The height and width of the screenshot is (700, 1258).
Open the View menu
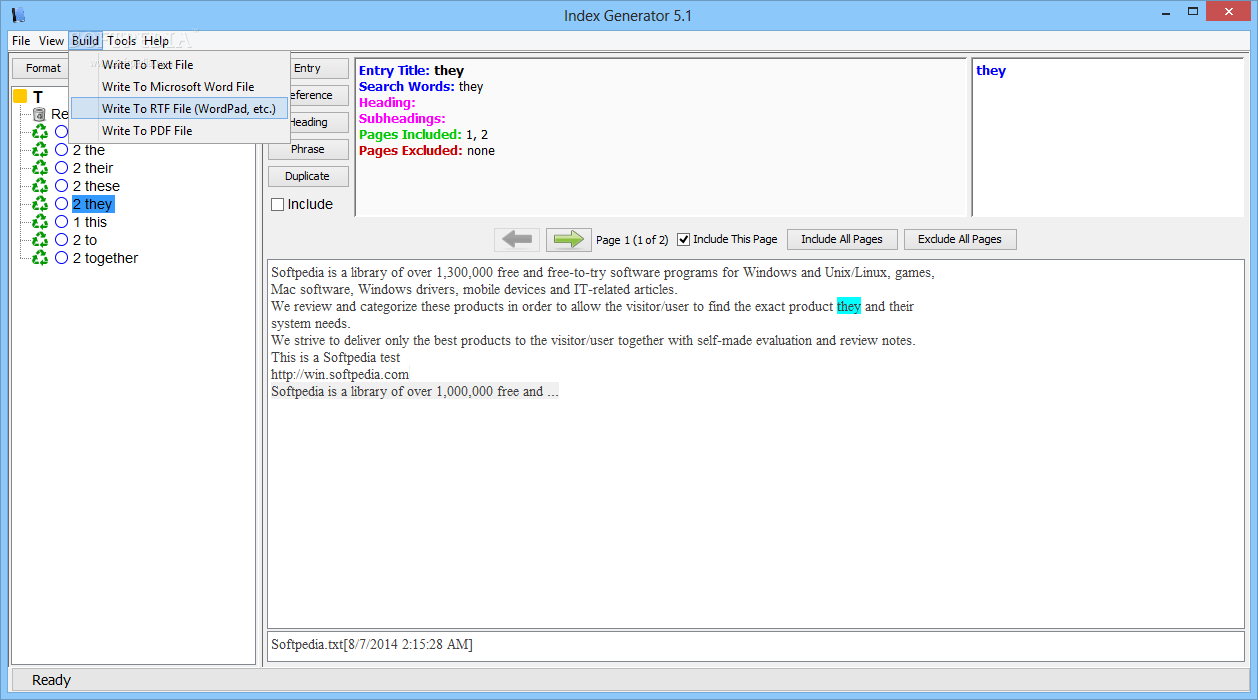[51, 41]
